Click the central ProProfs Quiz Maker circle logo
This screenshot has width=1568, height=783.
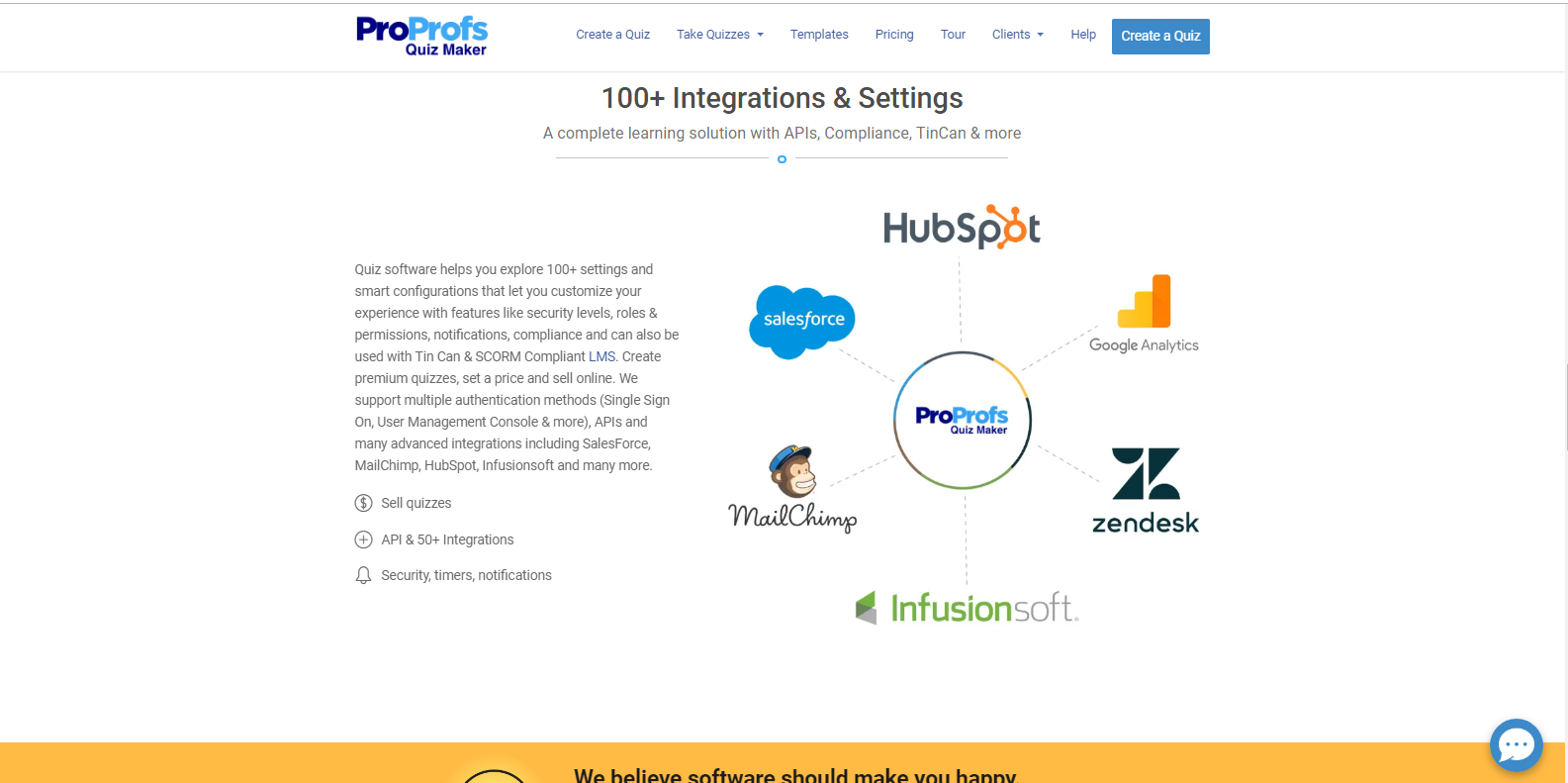tap(963, 420)
